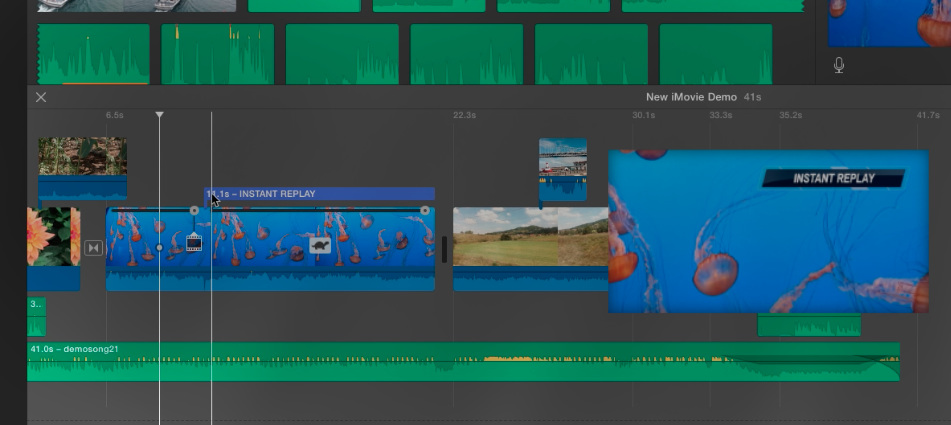The height and width of the screenshot is (425, 951).
Task: Click the audio keyframe dot on jellyfish clip
Action: tap(159, 247)
